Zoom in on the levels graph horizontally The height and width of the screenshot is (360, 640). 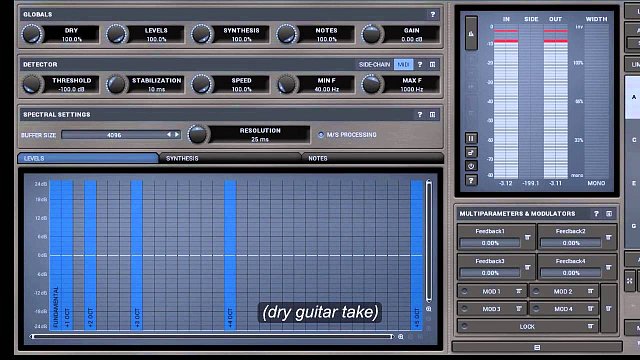(x=401, y=337)
